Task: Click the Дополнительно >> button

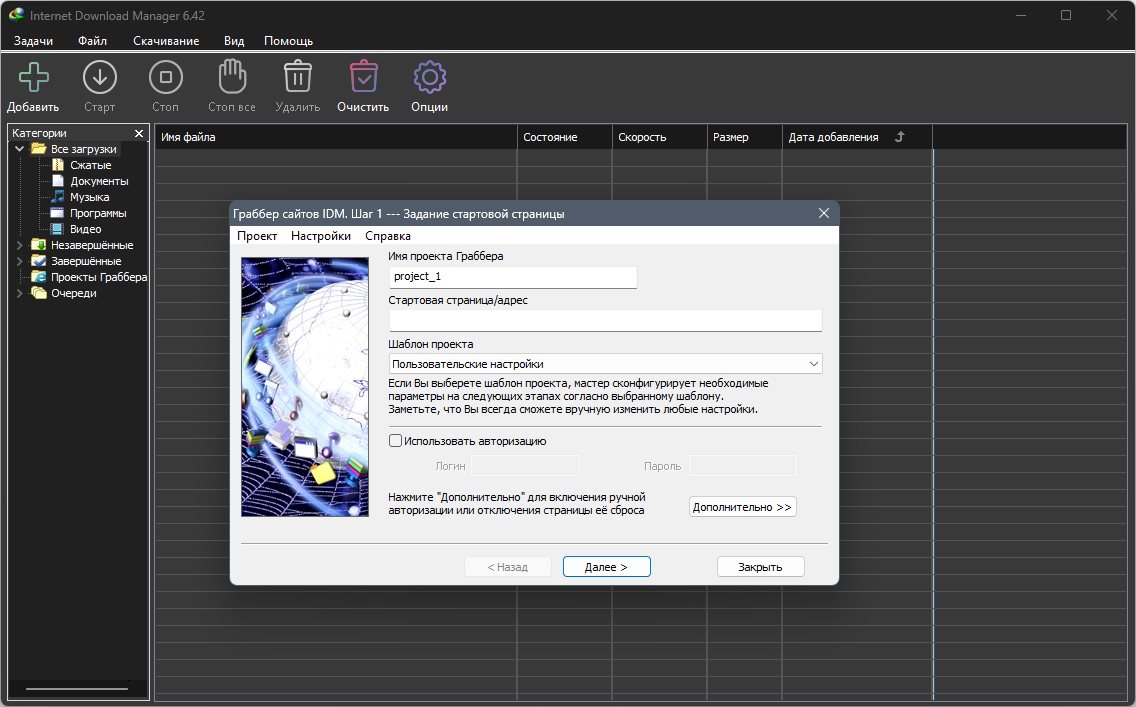Action: pyautogui.click(x=743, y=506)
